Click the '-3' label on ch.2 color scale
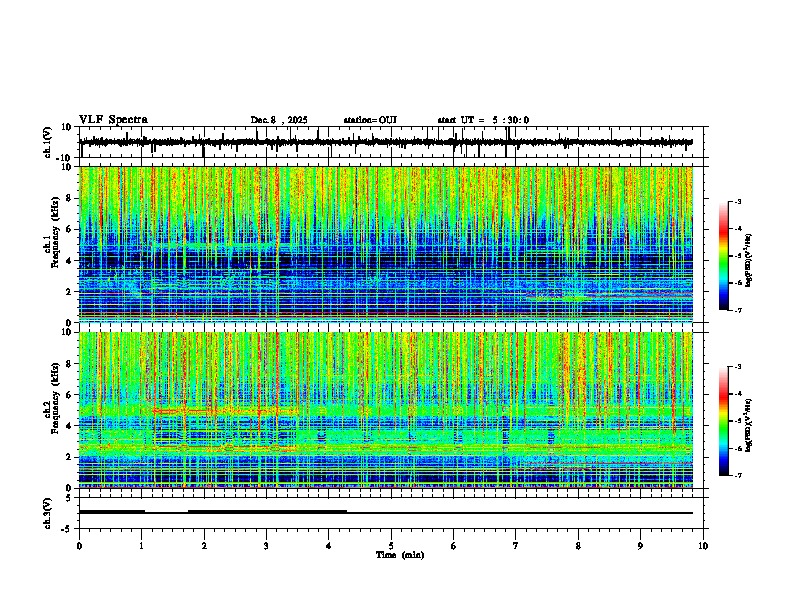The width and height of the screenshot is (792, 612). point(738,367)
